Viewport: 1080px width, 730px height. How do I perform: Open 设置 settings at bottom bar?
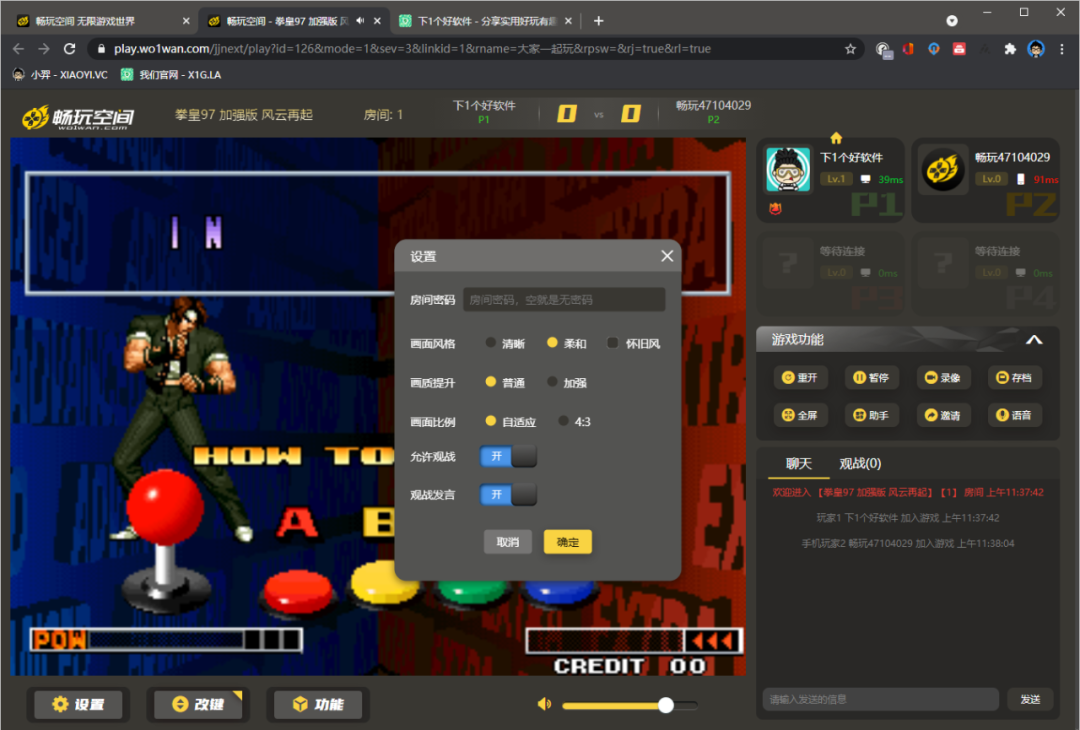coord(79,704)
